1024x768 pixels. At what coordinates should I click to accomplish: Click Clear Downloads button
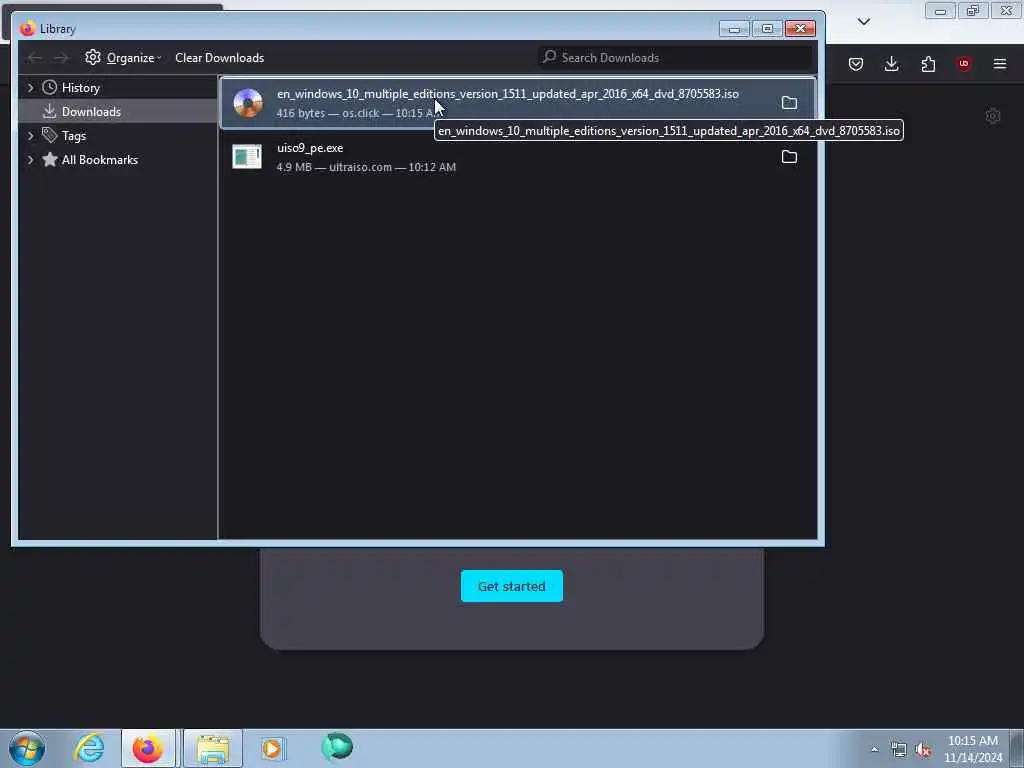click(x=219, y=57)
